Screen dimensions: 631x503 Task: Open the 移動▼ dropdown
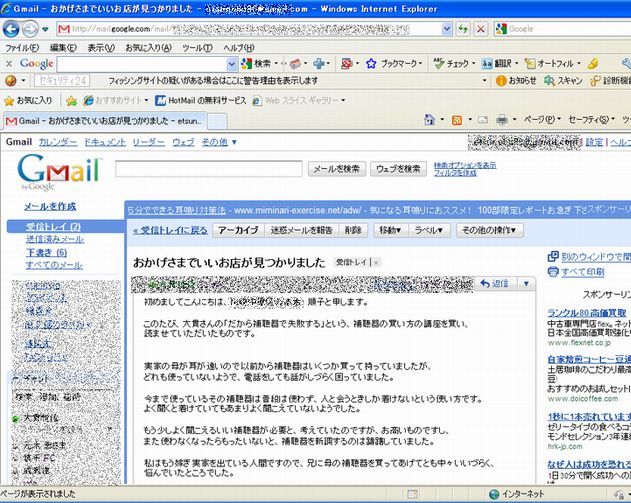point(390,230)
